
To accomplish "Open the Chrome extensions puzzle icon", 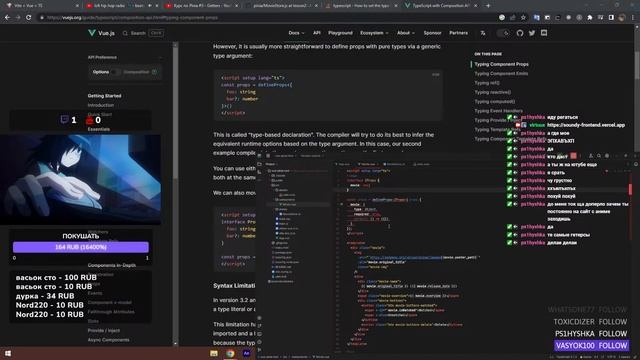I will coord(590,18).
